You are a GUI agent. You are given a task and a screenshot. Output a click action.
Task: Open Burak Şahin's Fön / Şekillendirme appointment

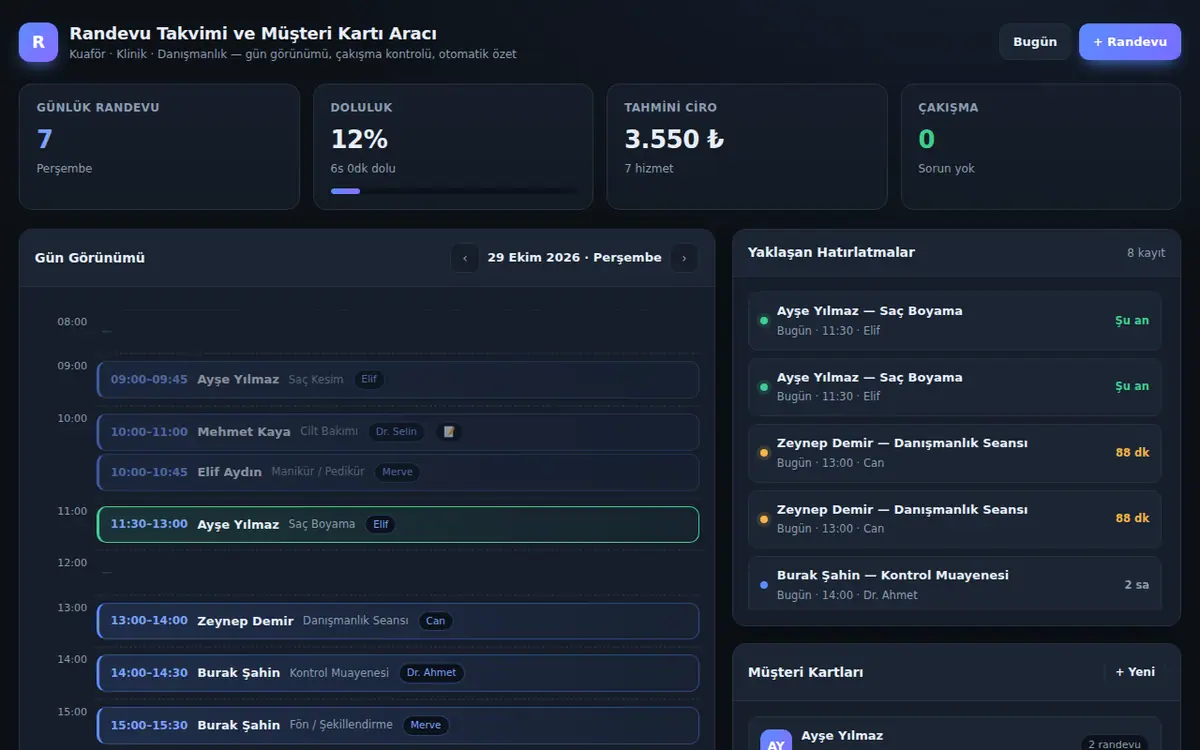(x=398, y=725)
